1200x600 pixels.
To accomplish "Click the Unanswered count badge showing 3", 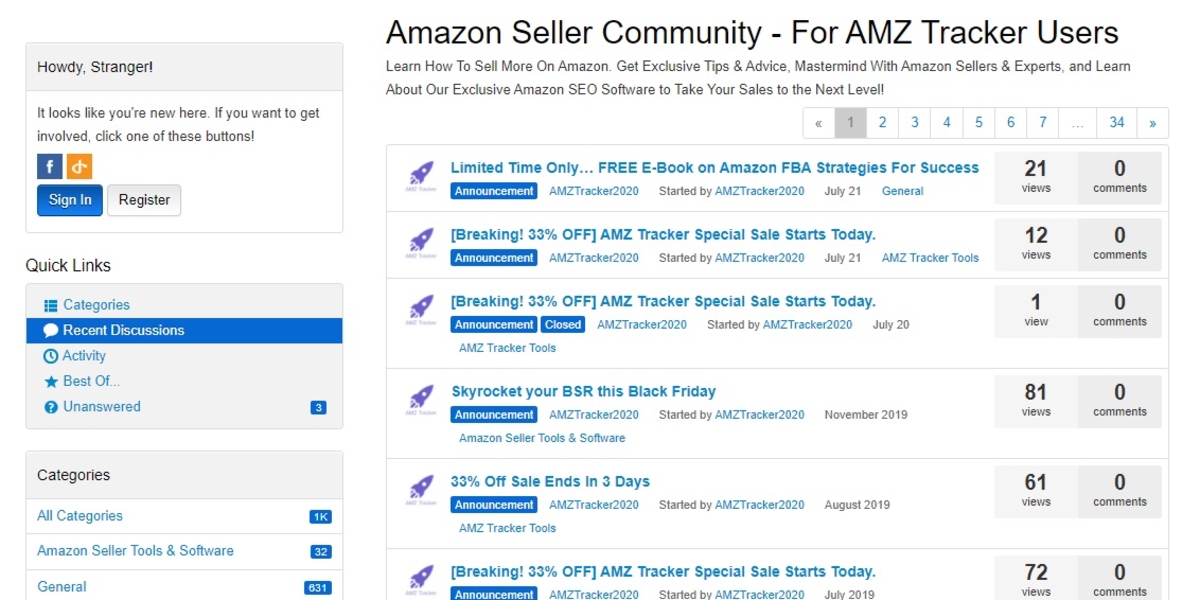I will 318,408.
